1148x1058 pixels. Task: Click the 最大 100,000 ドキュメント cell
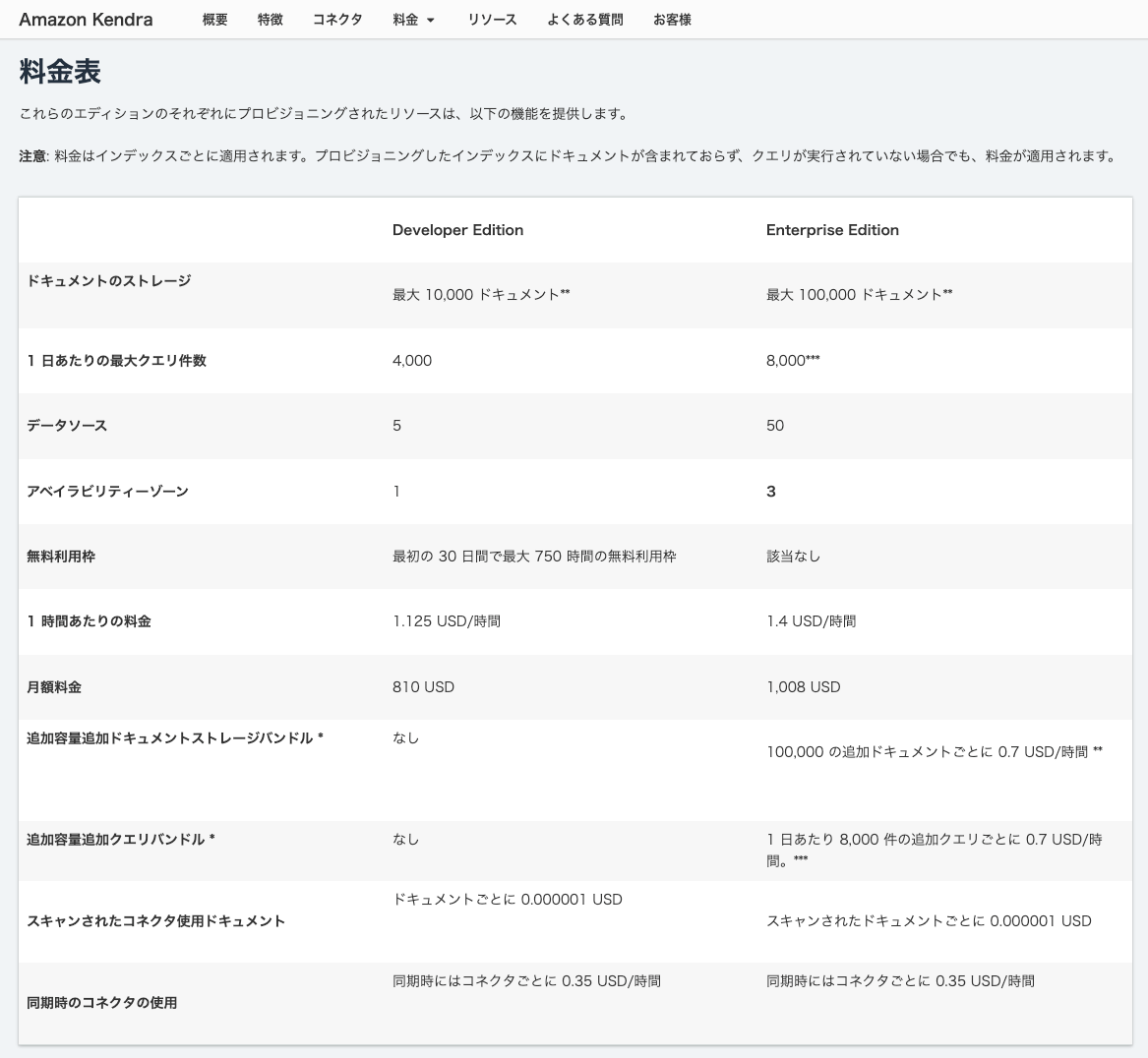click(859, 295)
